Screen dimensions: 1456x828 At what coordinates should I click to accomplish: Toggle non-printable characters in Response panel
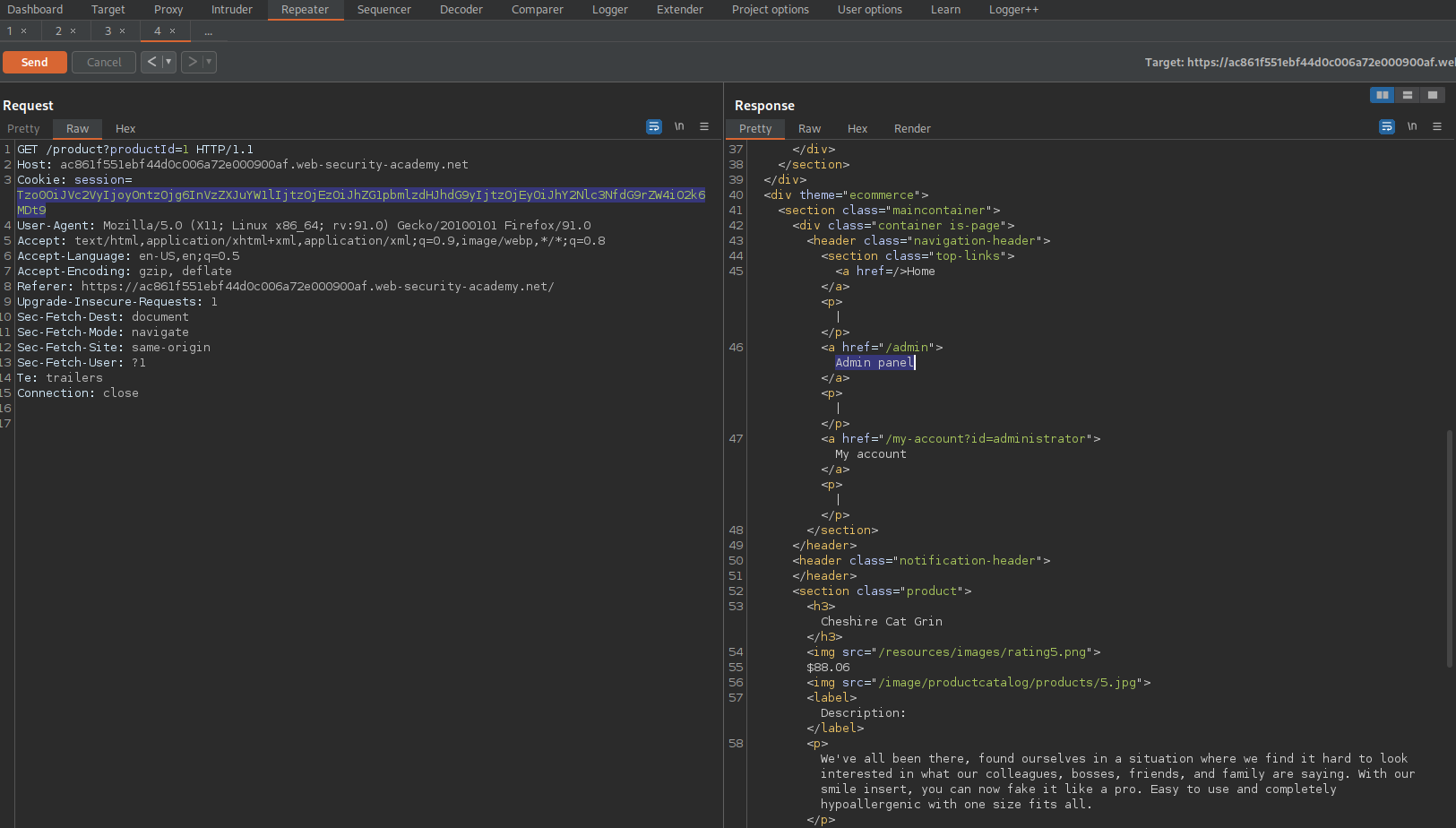tap(1412, 126)
